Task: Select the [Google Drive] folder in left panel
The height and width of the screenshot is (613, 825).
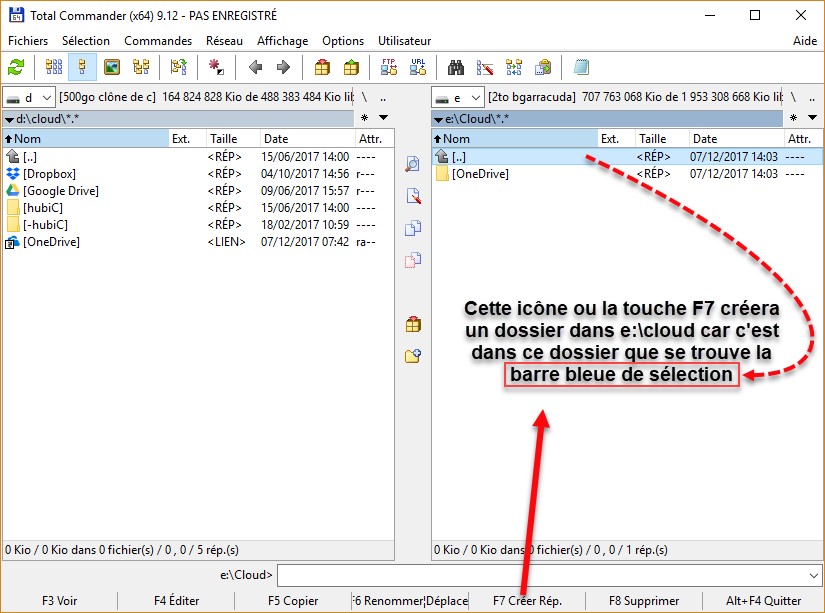Action: (60, 190)
